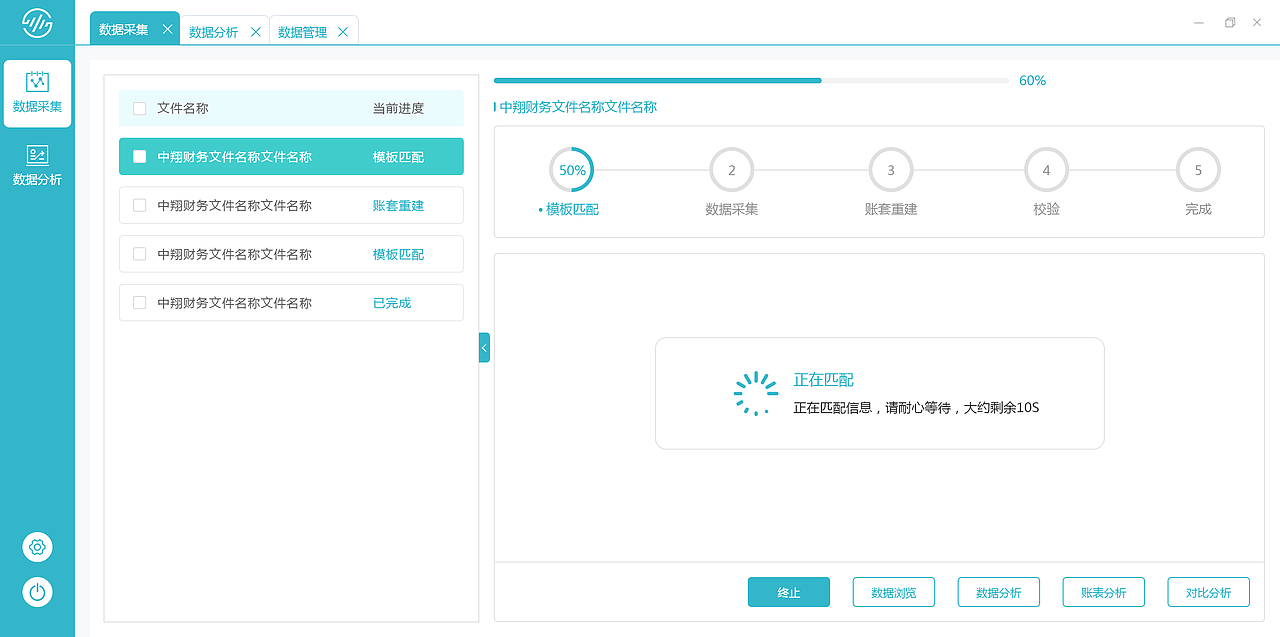Click the remaining-time message 大约剩余10S

point(1001,407)
